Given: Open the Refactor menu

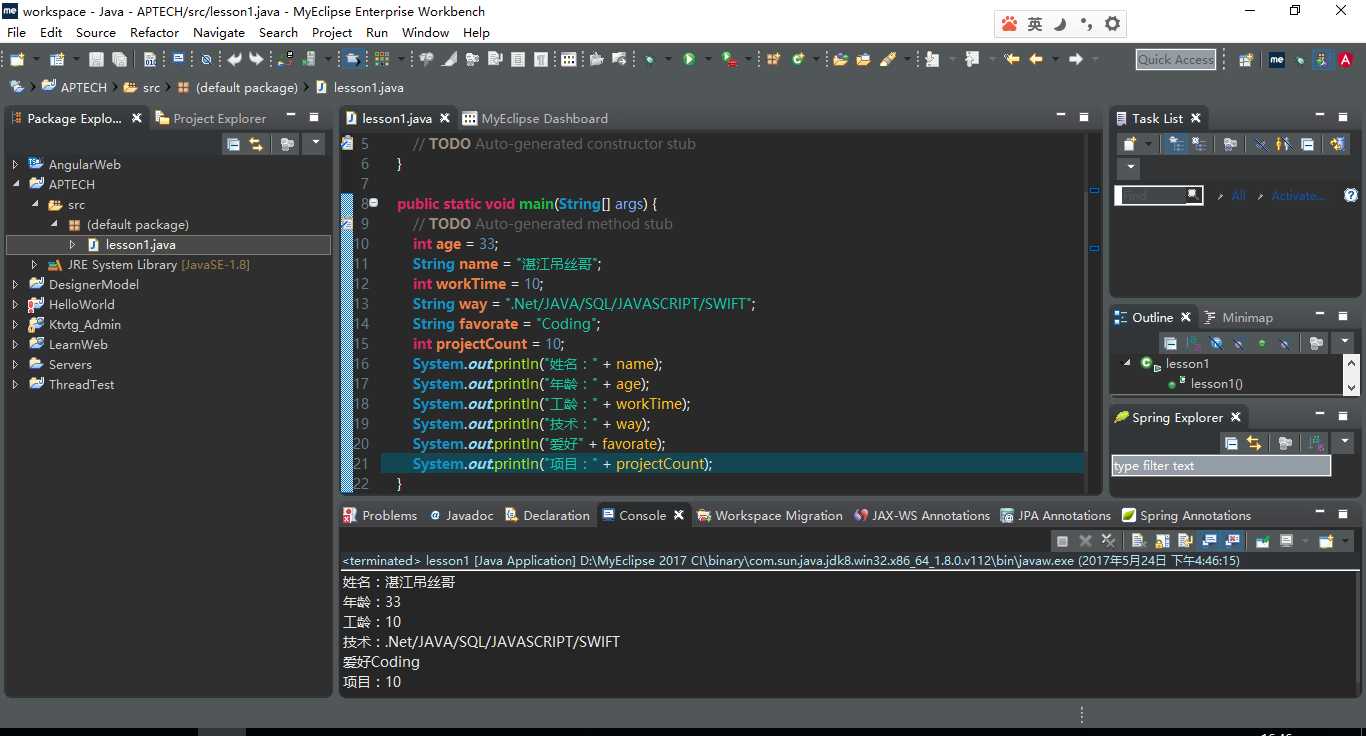Looking at the screenshot, I should click(154, 32).
